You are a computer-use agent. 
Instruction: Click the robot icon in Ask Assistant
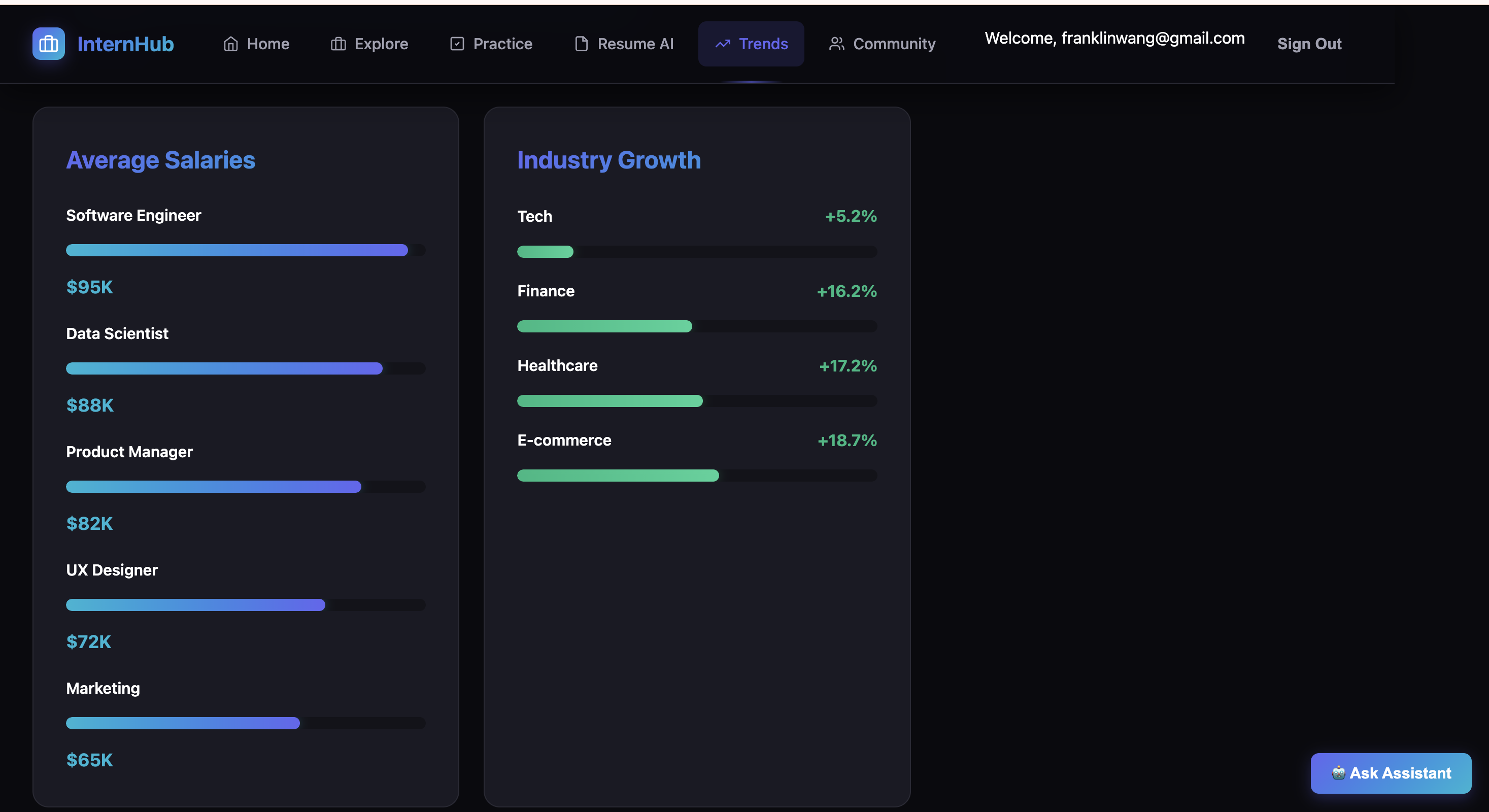coord(1338,773)
